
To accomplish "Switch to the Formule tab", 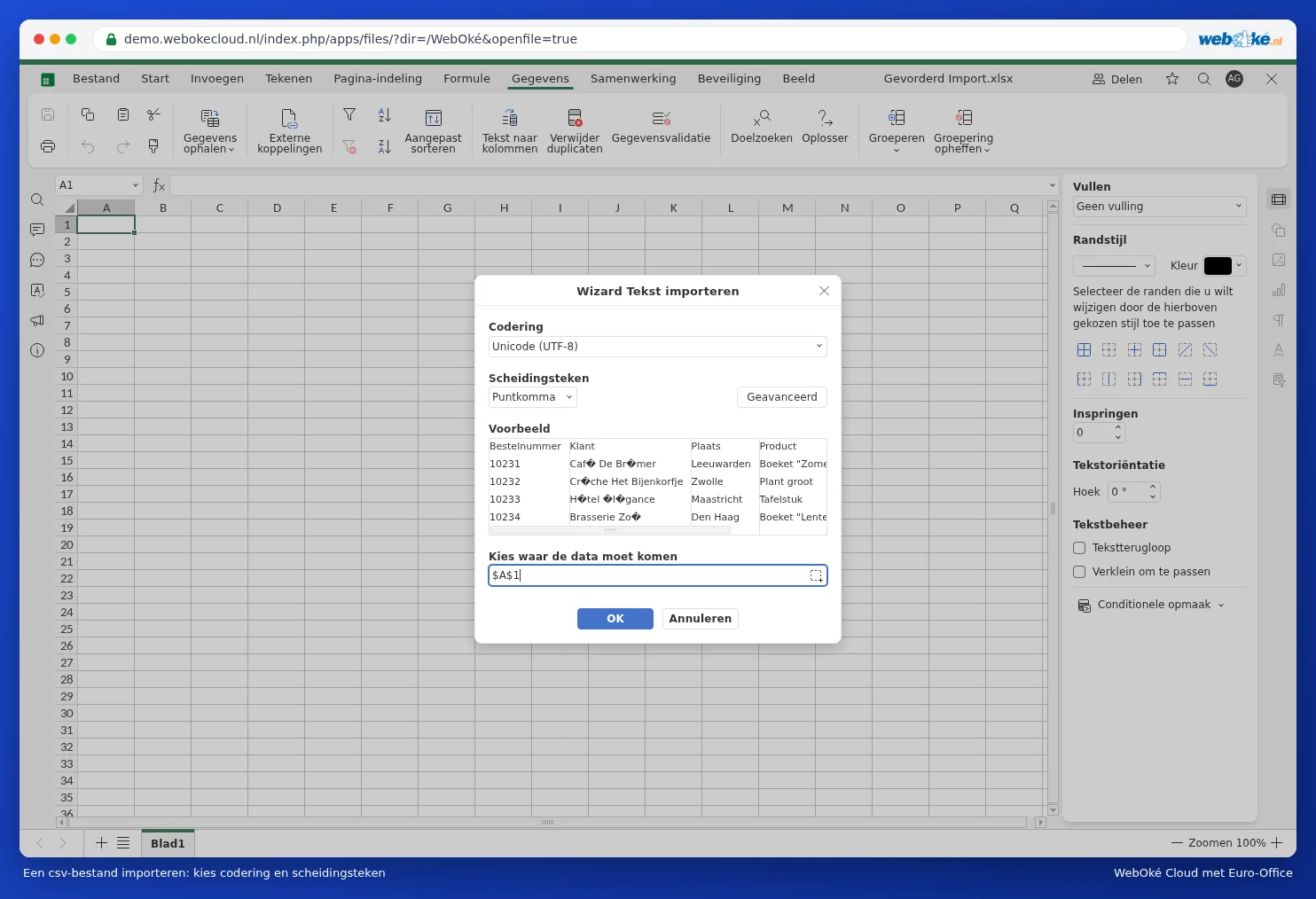I will (x=466, y=79).
